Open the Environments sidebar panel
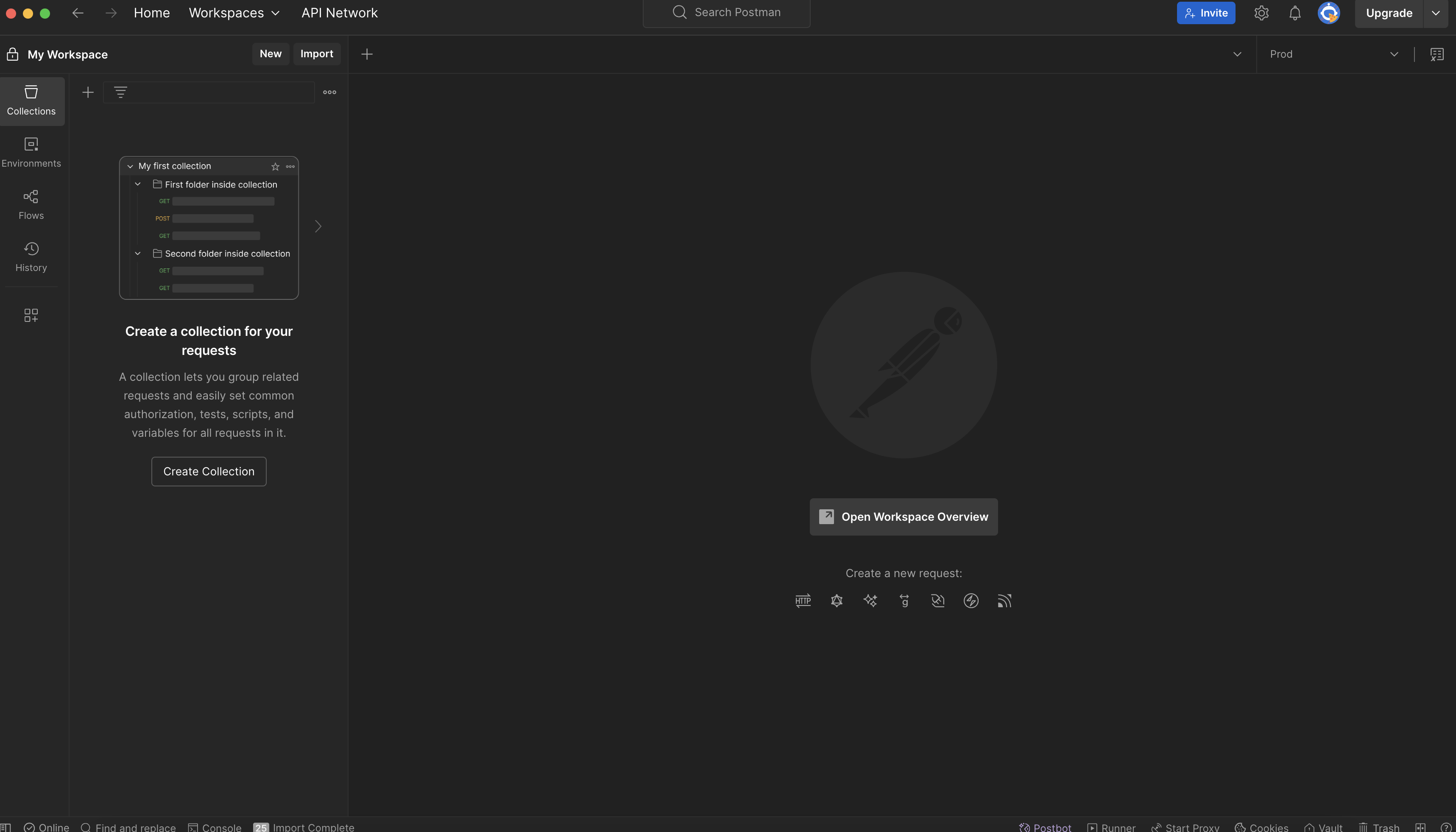This screenshot has width=1456, height=832. 31,152
